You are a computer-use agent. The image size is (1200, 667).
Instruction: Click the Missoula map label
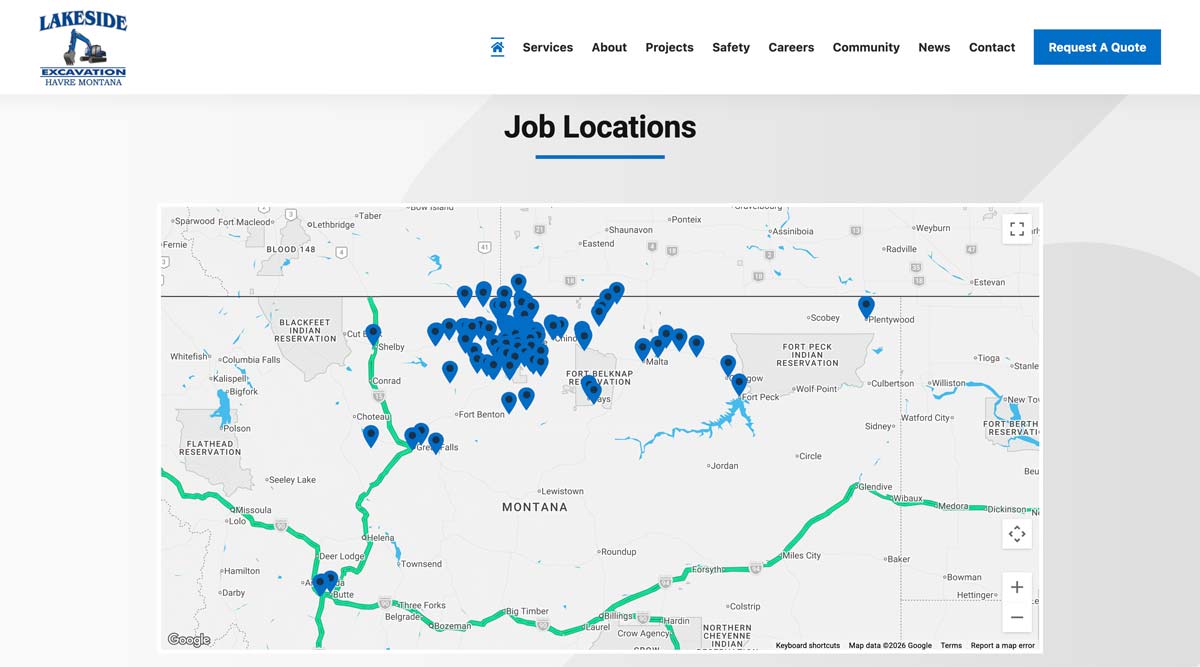coord(253,509)
